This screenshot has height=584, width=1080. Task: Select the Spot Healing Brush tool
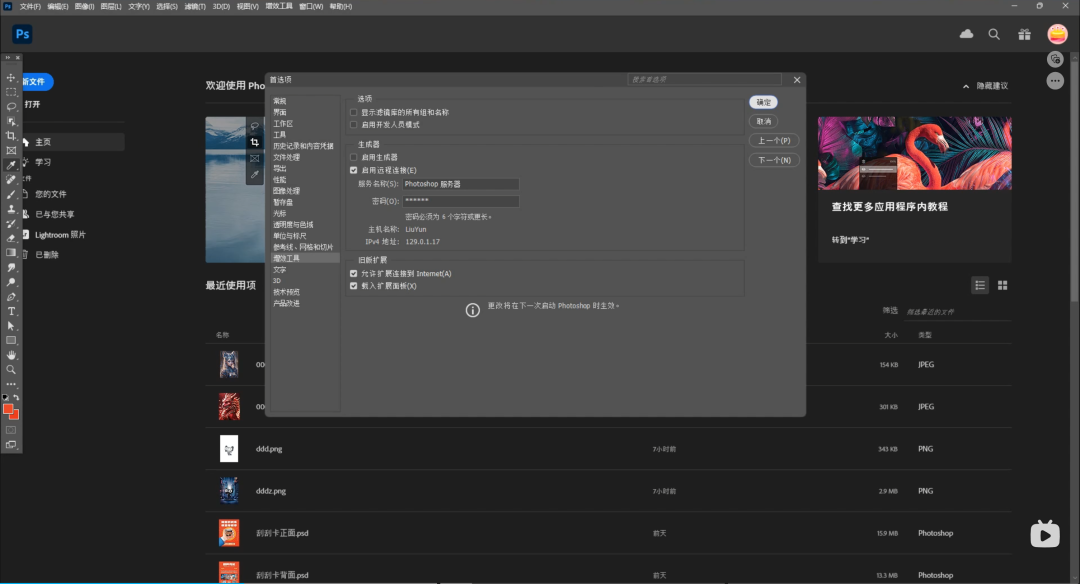pos(11,180)
